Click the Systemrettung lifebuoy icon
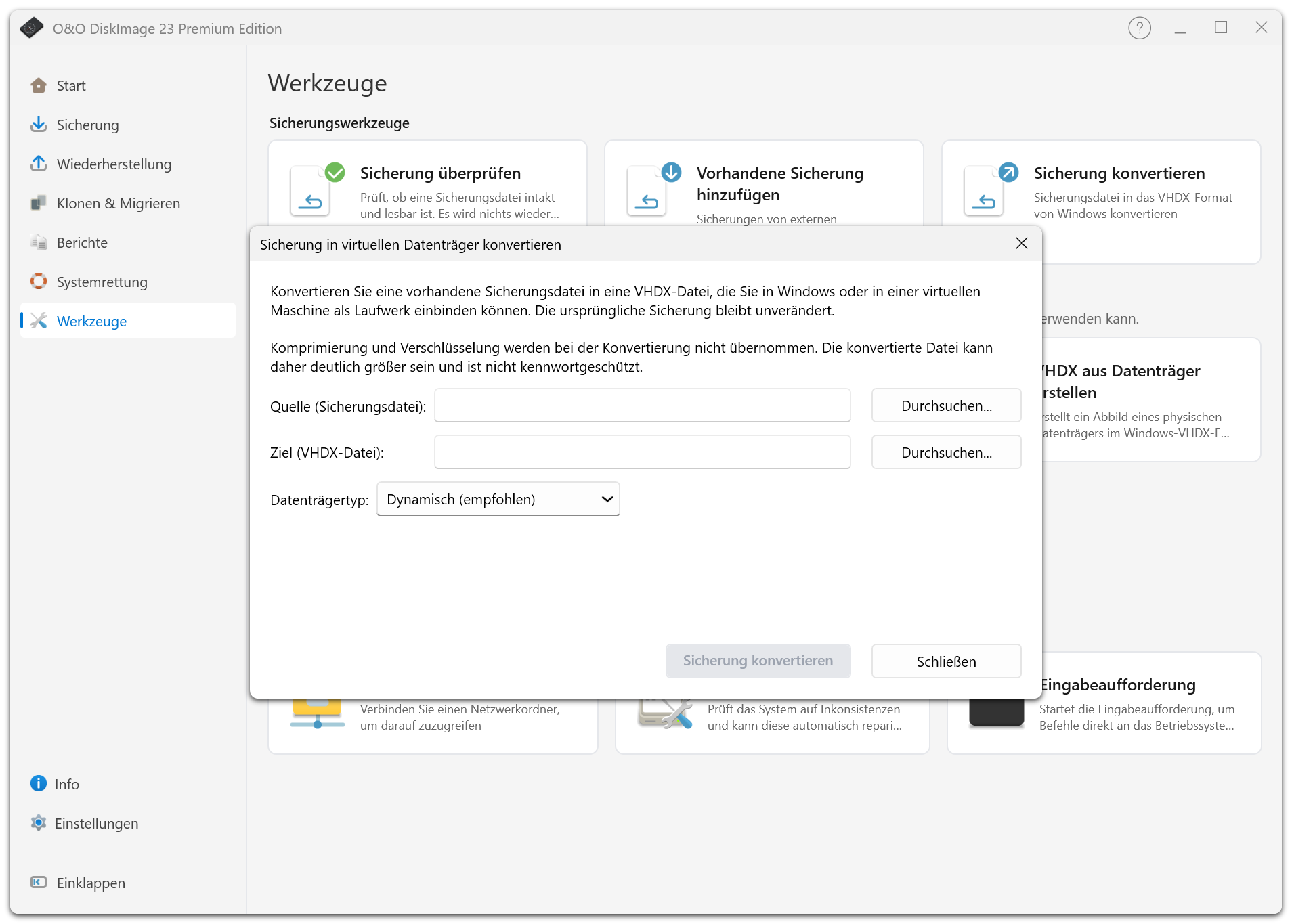The height and width of the screenshot is (924, 1292). pos(39,282)
